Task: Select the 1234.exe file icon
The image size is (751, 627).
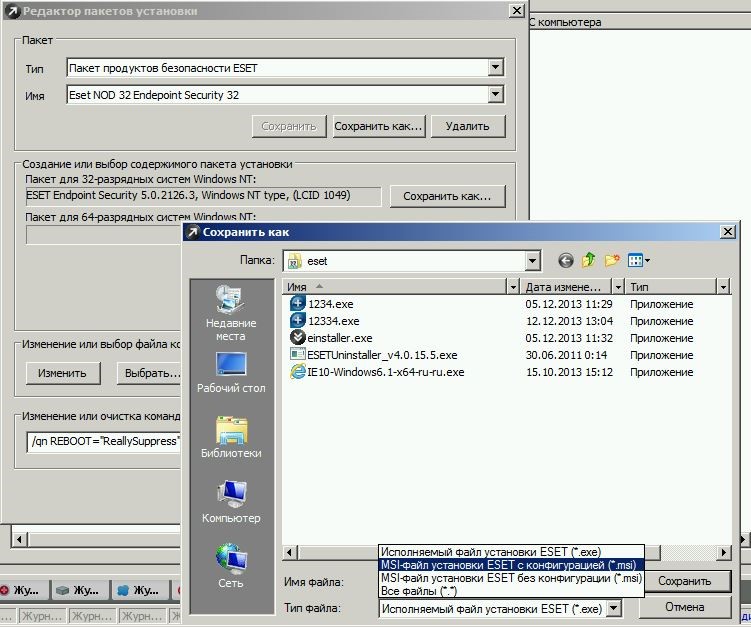Action: click(x=297, y=303)
